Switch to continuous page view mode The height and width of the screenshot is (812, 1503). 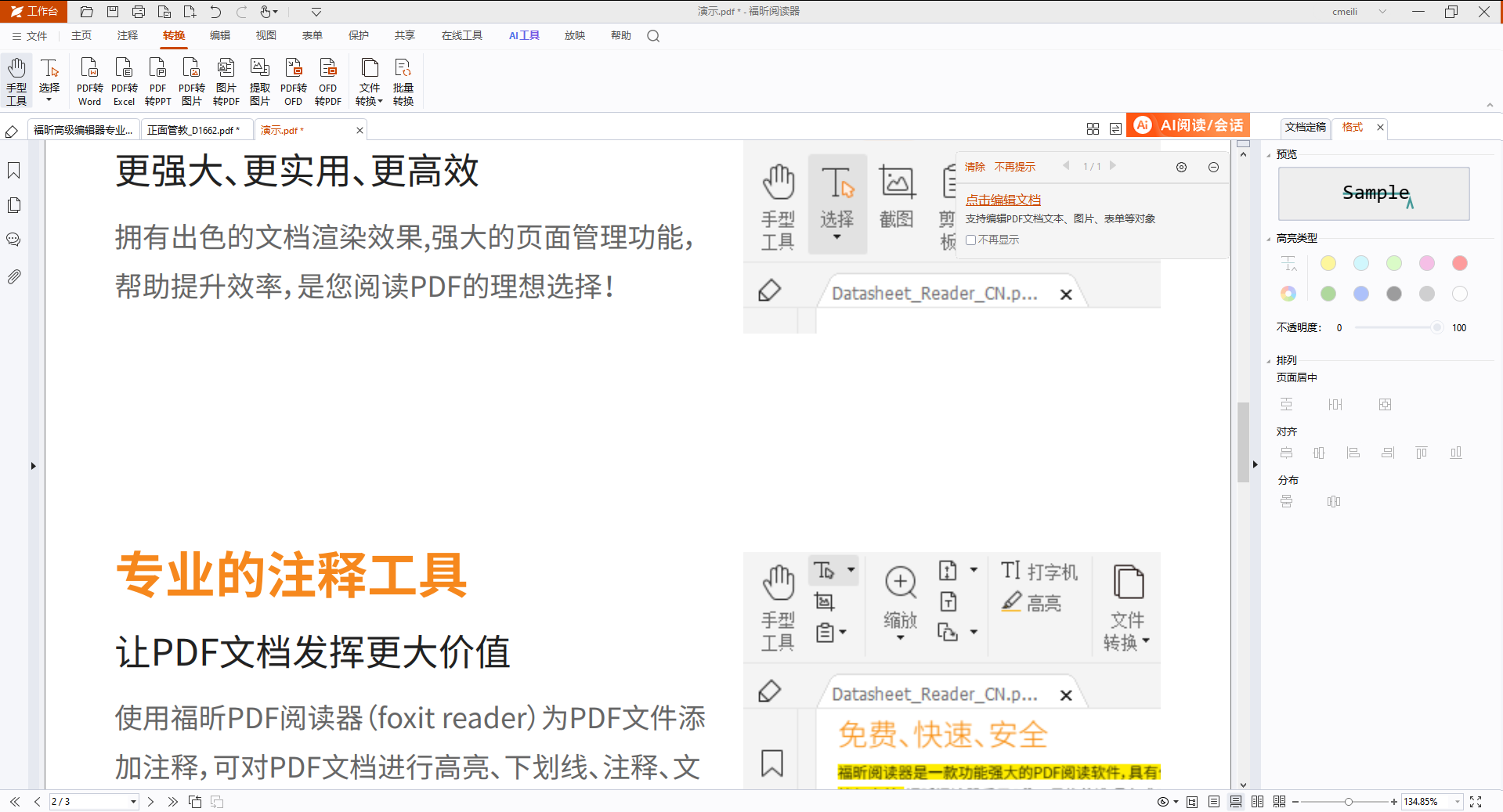1235,802
